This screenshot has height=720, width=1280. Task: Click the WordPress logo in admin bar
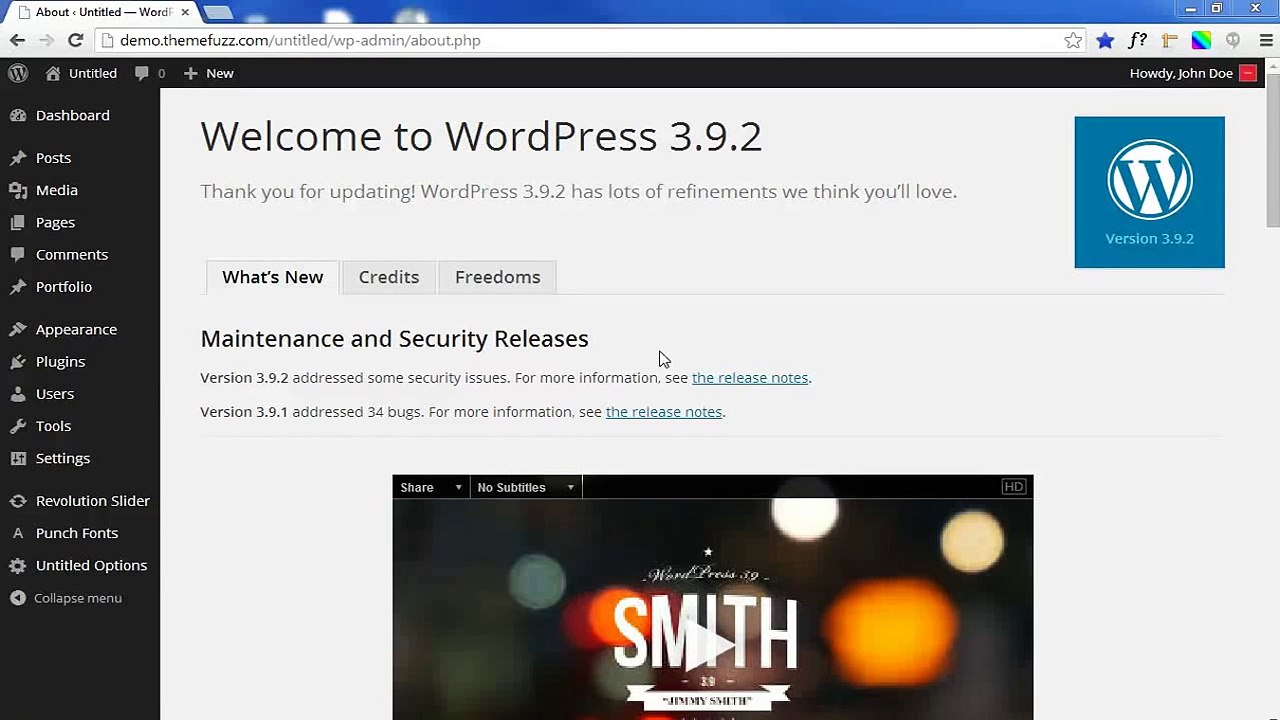coord(18,73)
